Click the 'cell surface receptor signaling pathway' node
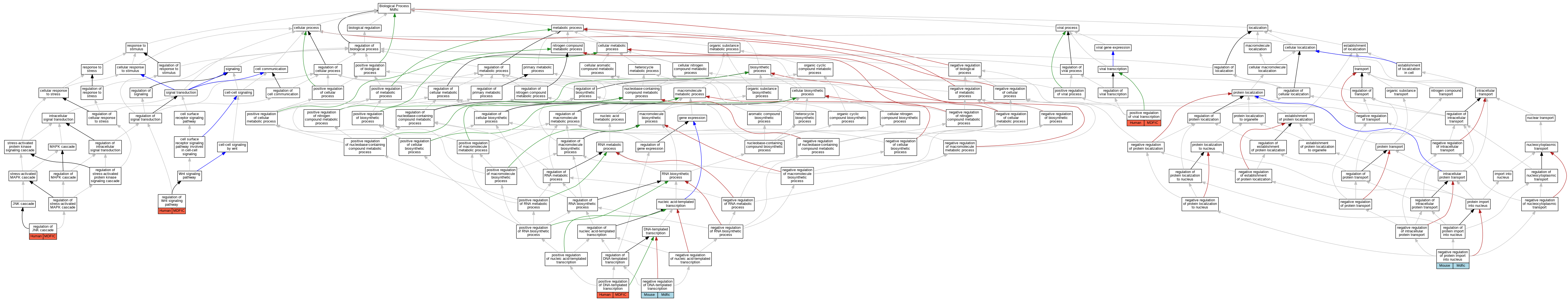Screen dimensions: 1568x301 click(189, 118)
